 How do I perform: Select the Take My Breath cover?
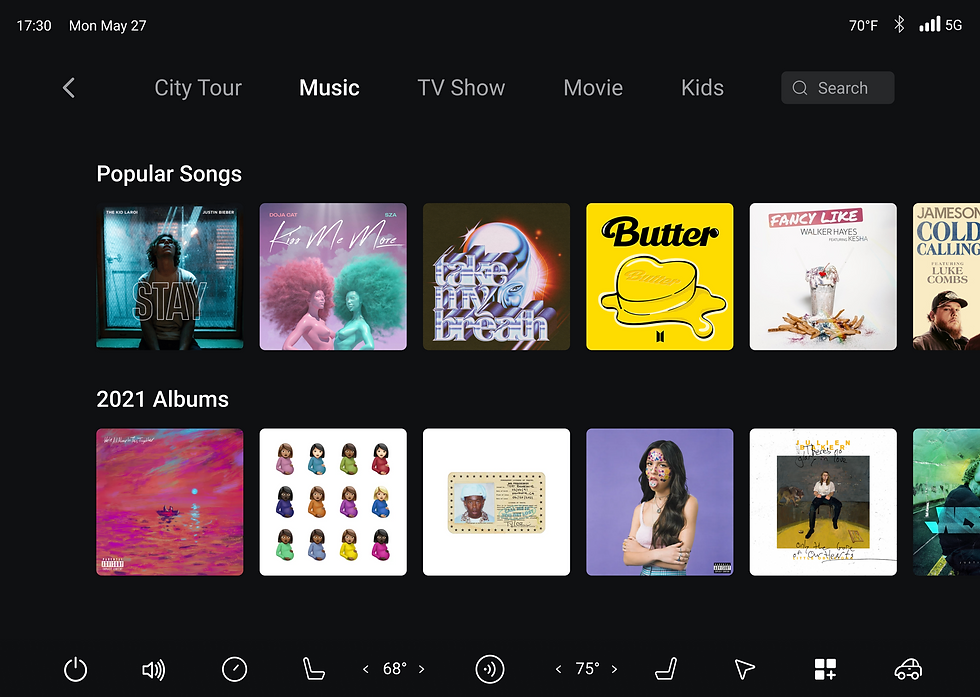coord(496,276)
